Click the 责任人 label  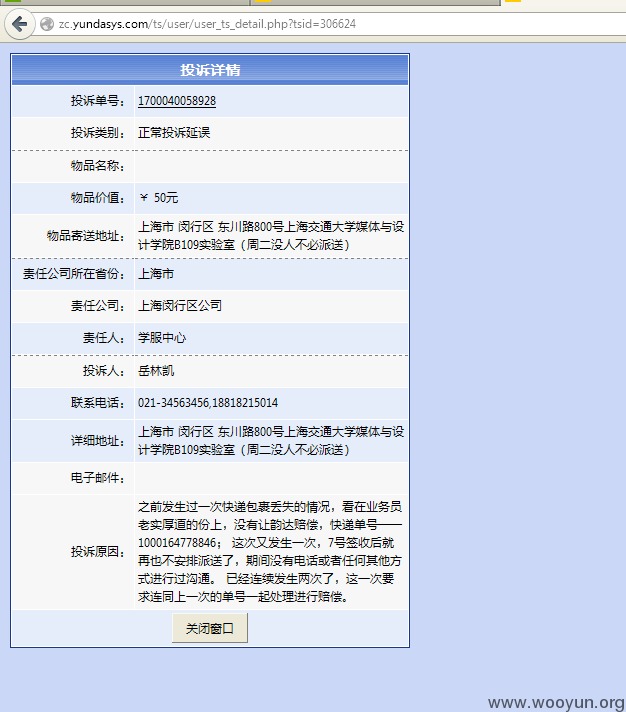click(x=103, y=338)
